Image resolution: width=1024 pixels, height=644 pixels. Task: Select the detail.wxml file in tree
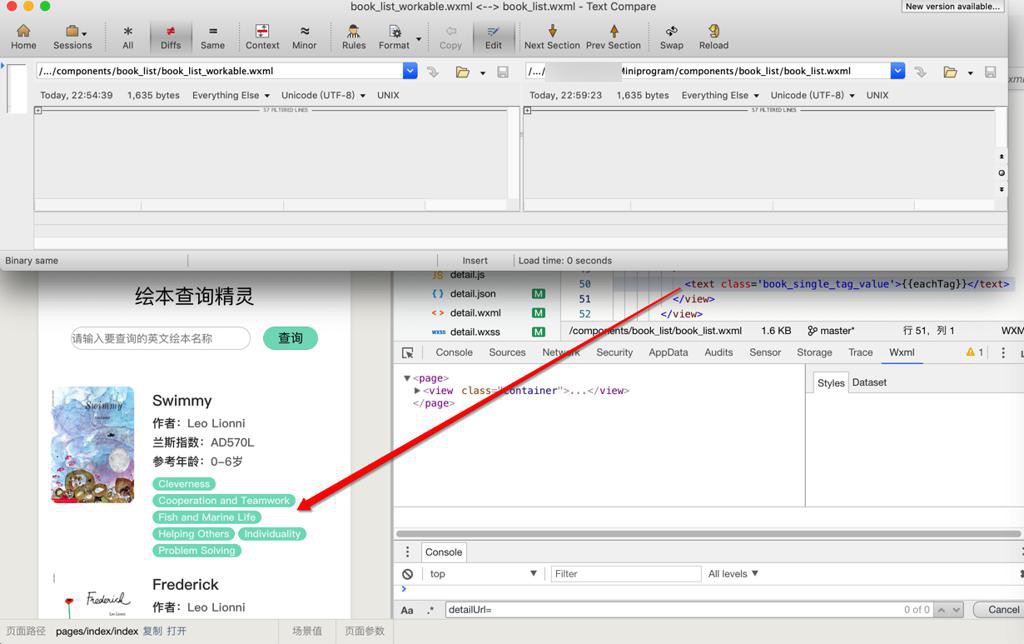click(475, 313)
